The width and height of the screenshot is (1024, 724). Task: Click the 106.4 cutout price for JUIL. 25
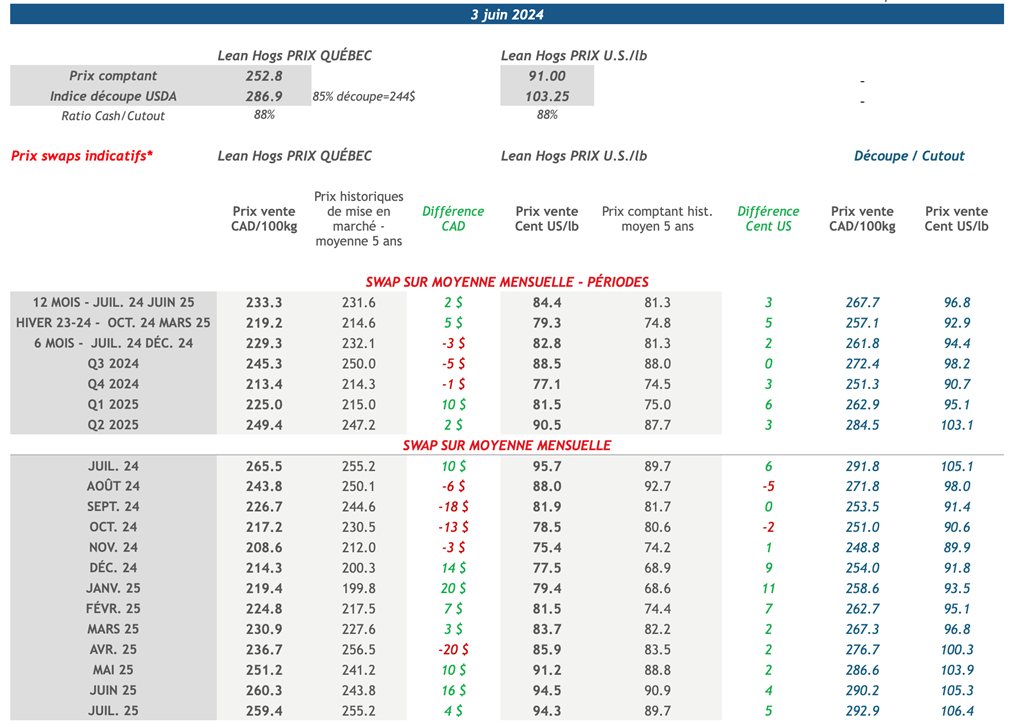957,711
